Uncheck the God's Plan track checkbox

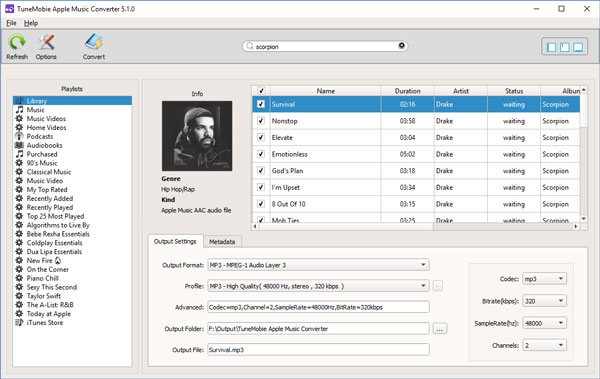pos(261,171)
